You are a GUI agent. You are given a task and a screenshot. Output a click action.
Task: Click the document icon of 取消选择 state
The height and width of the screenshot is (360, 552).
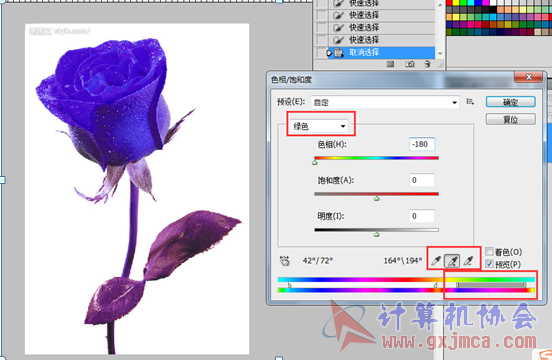coord(338,53)
